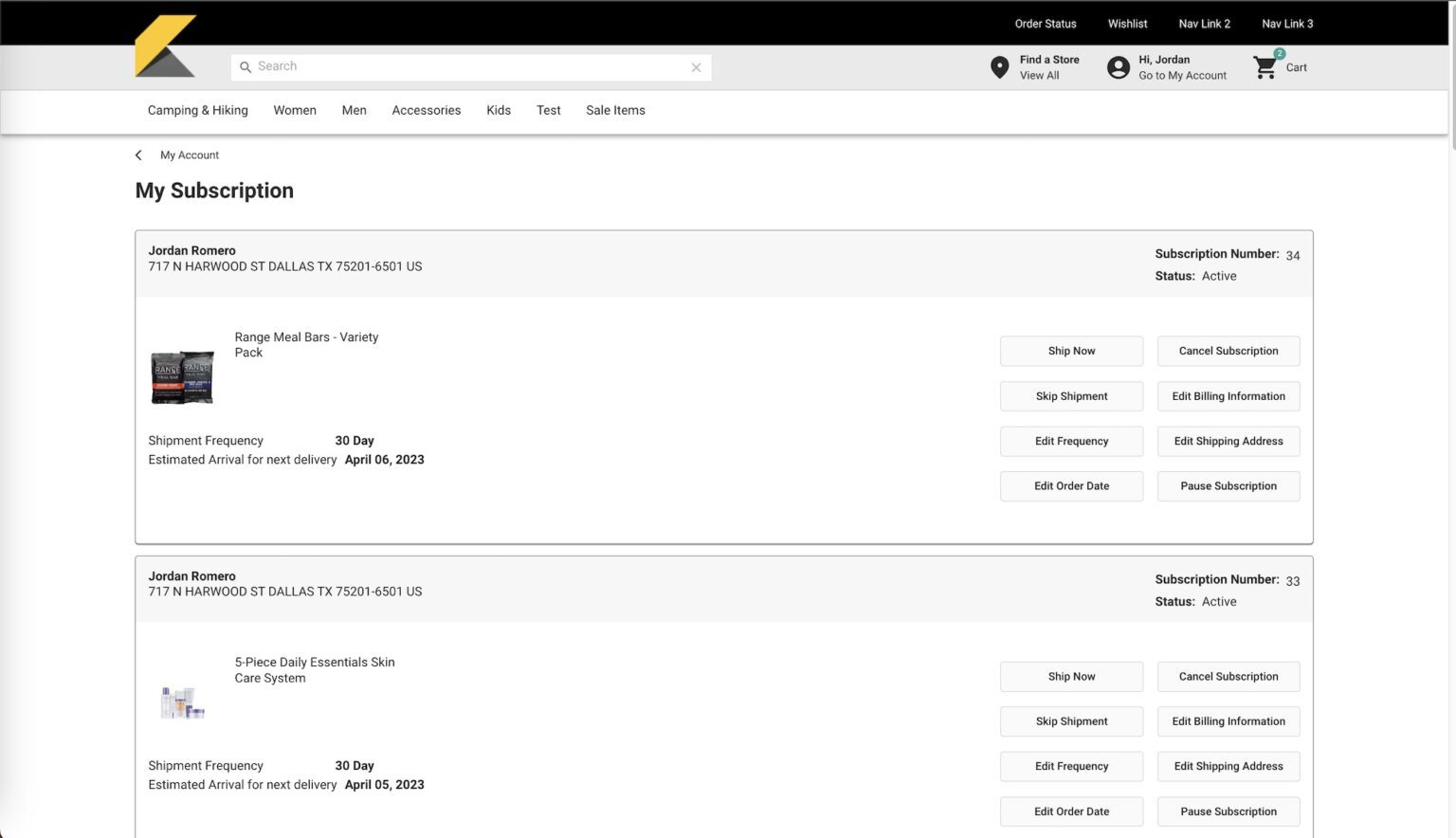Ship Now on the first subscription
This screenshot has height=838, width=1456.
pos(1071,351)
